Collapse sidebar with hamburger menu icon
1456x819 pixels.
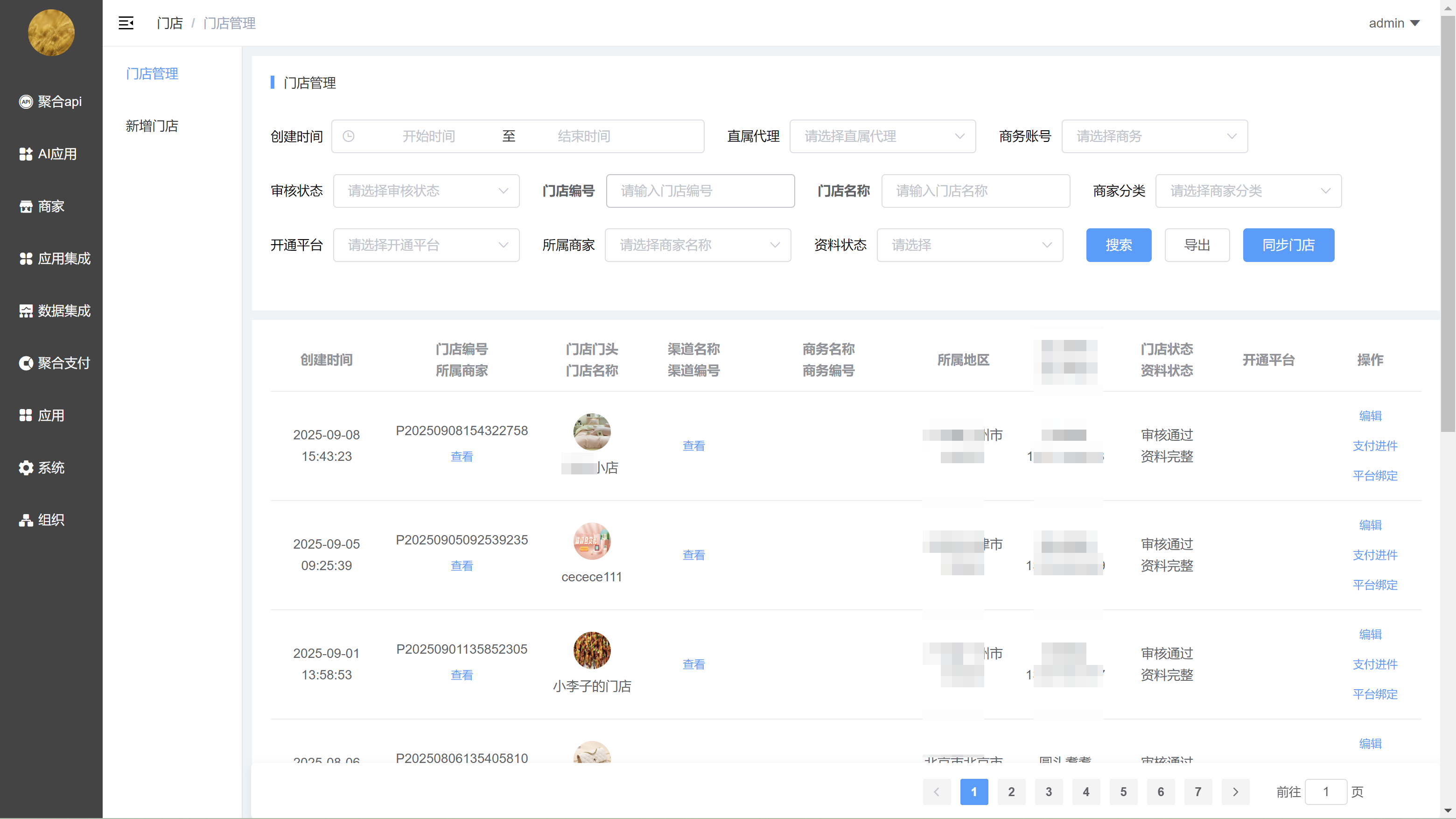[126, 23]
